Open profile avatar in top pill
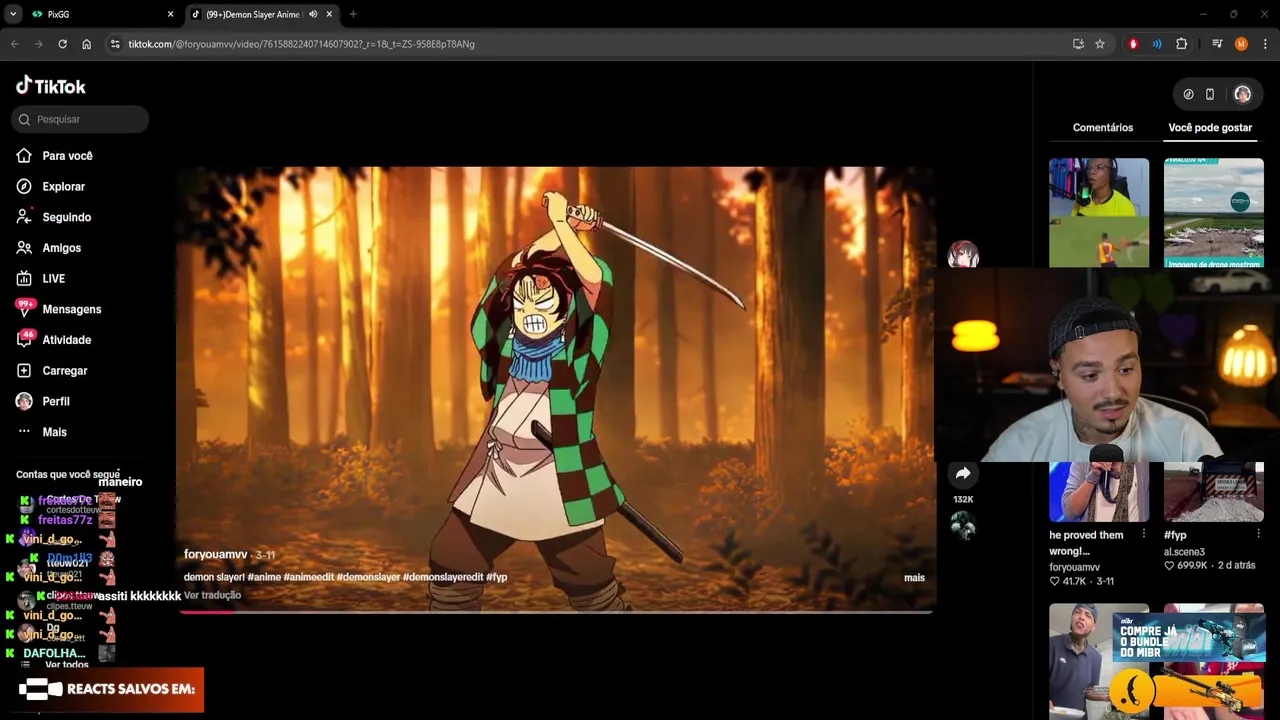The height and width of the screenshot is (720, 1280). pos(1242,94)
